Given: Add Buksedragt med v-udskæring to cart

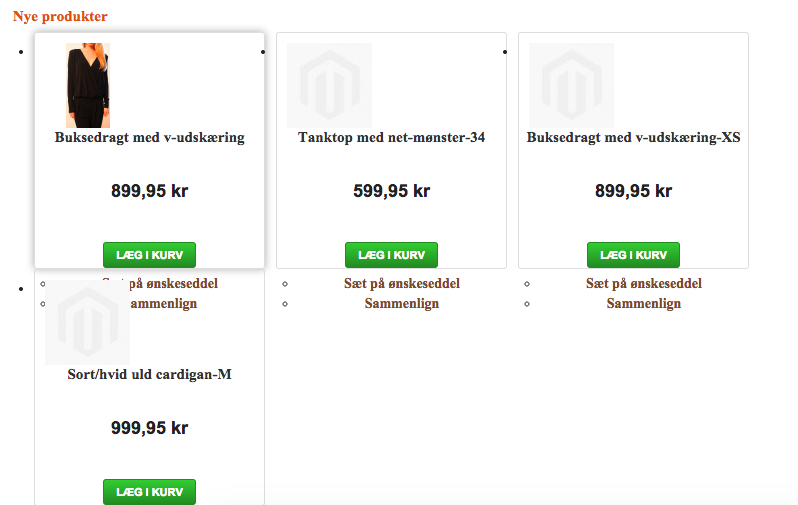Looking at the screenshot, I should click(150, 255).
